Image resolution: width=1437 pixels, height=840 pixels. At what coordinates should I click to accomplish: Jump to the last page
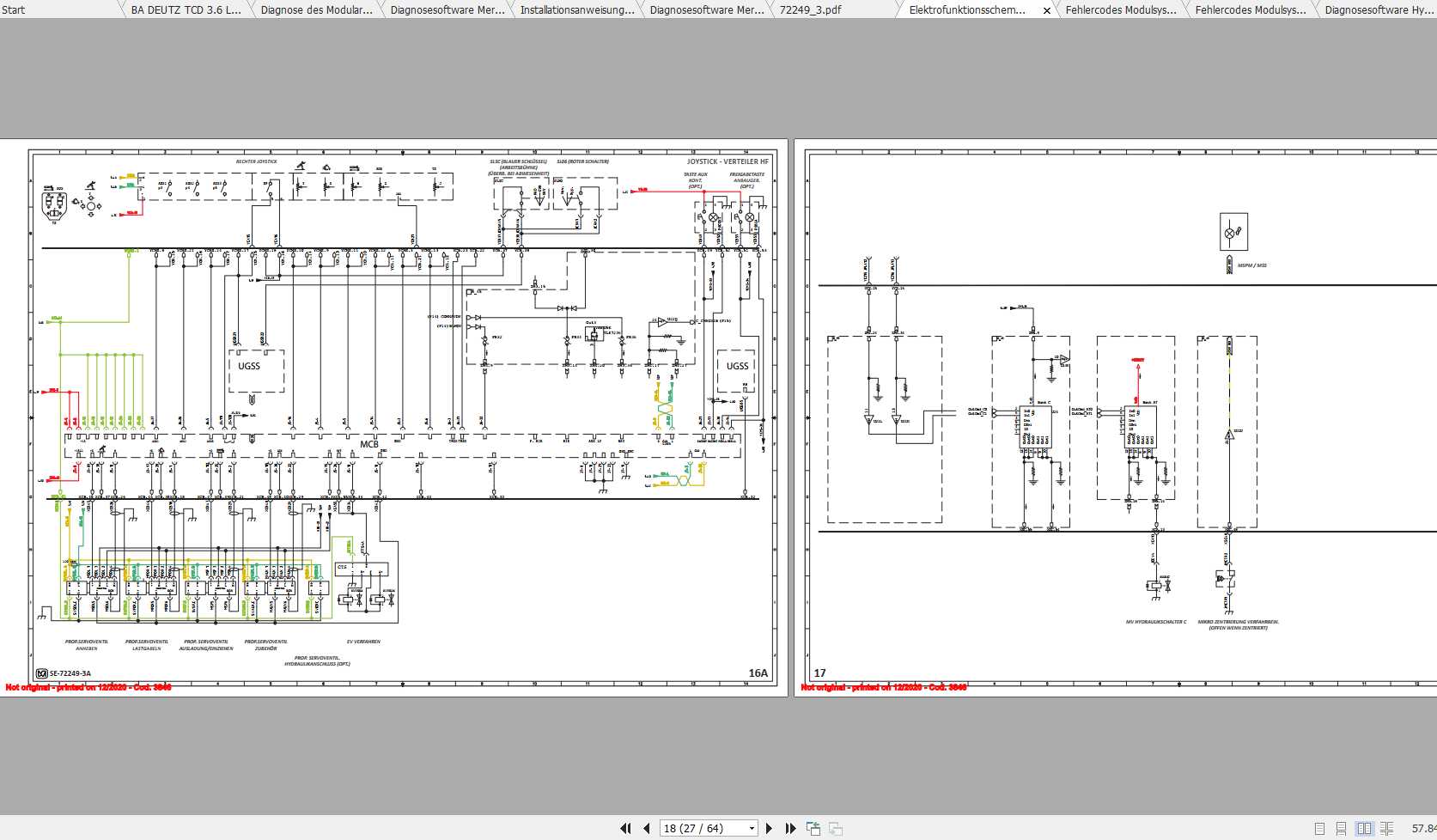[x=790, y=829]
